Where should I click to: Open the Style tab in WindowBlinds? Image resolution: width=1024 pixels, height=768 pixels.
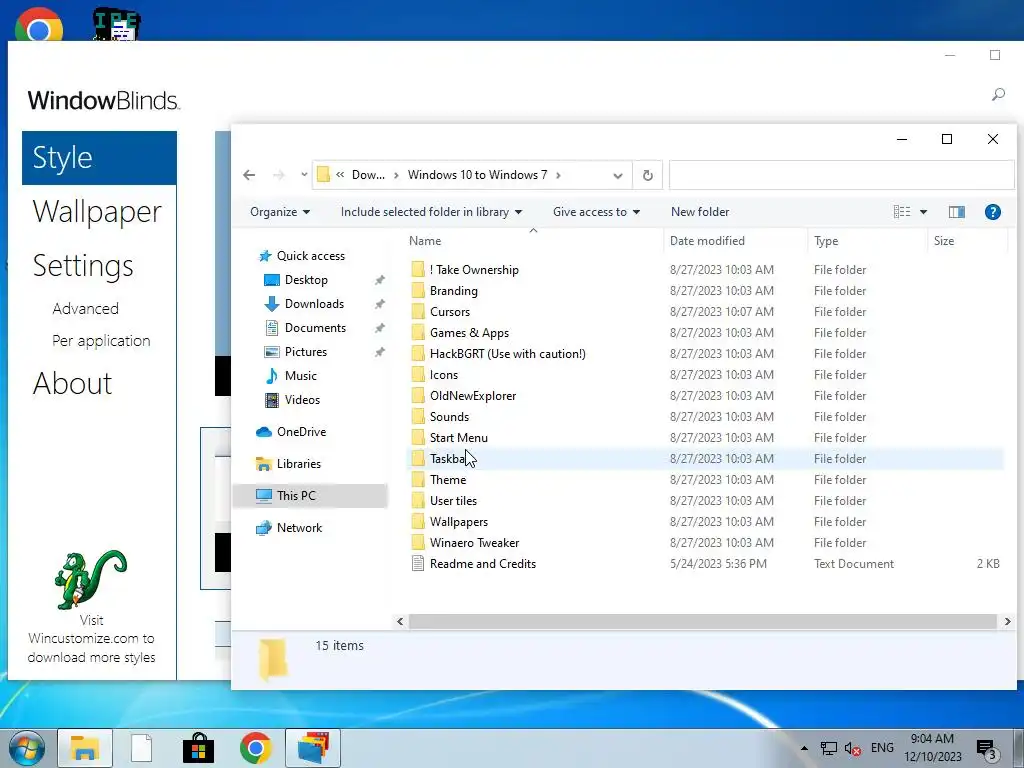tap(99, 157)
